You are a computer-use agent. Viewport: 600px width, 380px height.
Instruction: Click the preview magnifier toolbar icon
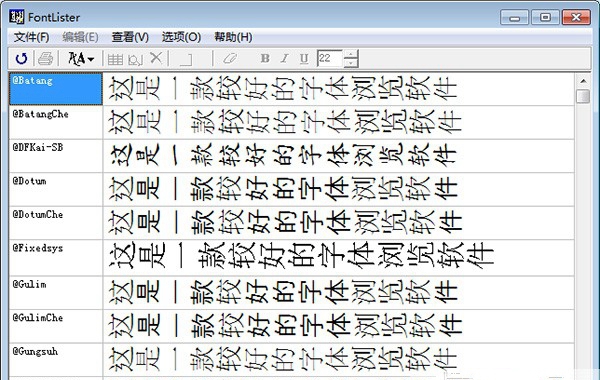coord(135,59)
